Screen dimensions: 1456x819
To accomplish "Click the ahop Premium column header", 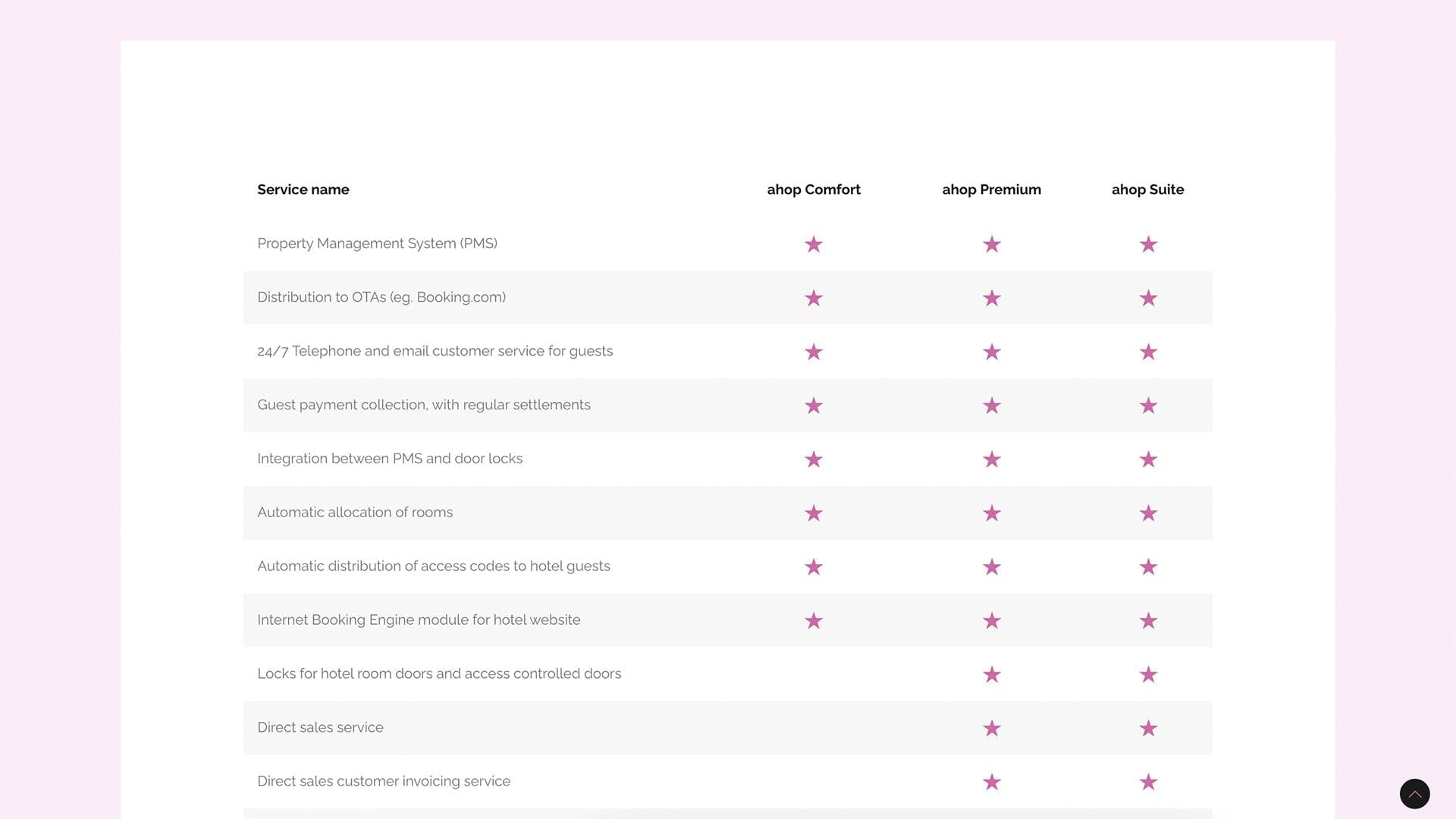I will (992, 190).
